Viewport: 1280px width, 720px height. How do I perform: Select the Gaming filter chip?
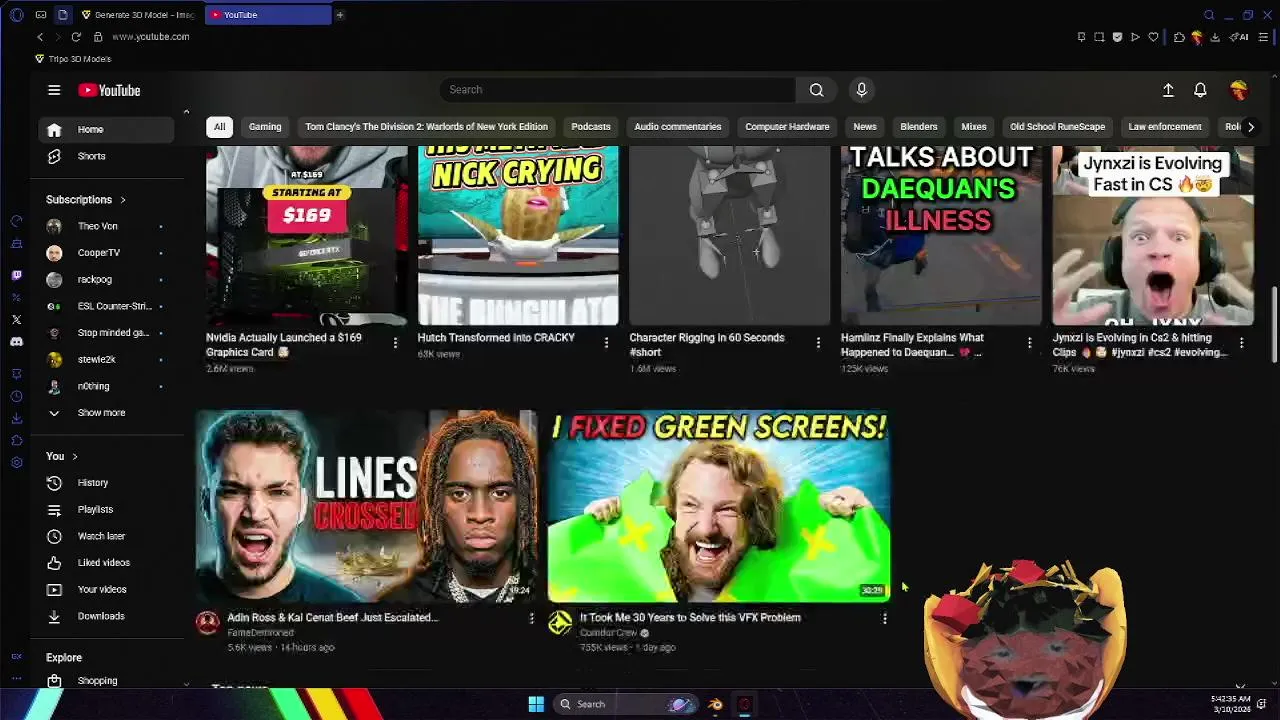[x=265, y=127]
